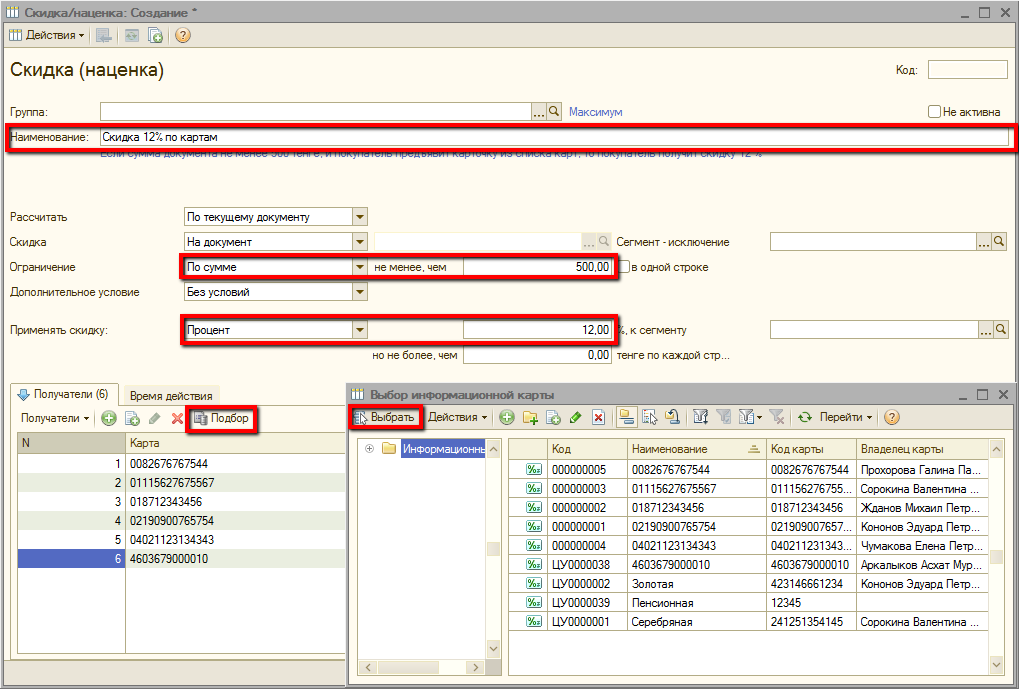The width and height of the screenshot is (1019, 689).
Task: Expand the Информационные folder tree node
Action: pyautogui.click(x=370, y=449)
